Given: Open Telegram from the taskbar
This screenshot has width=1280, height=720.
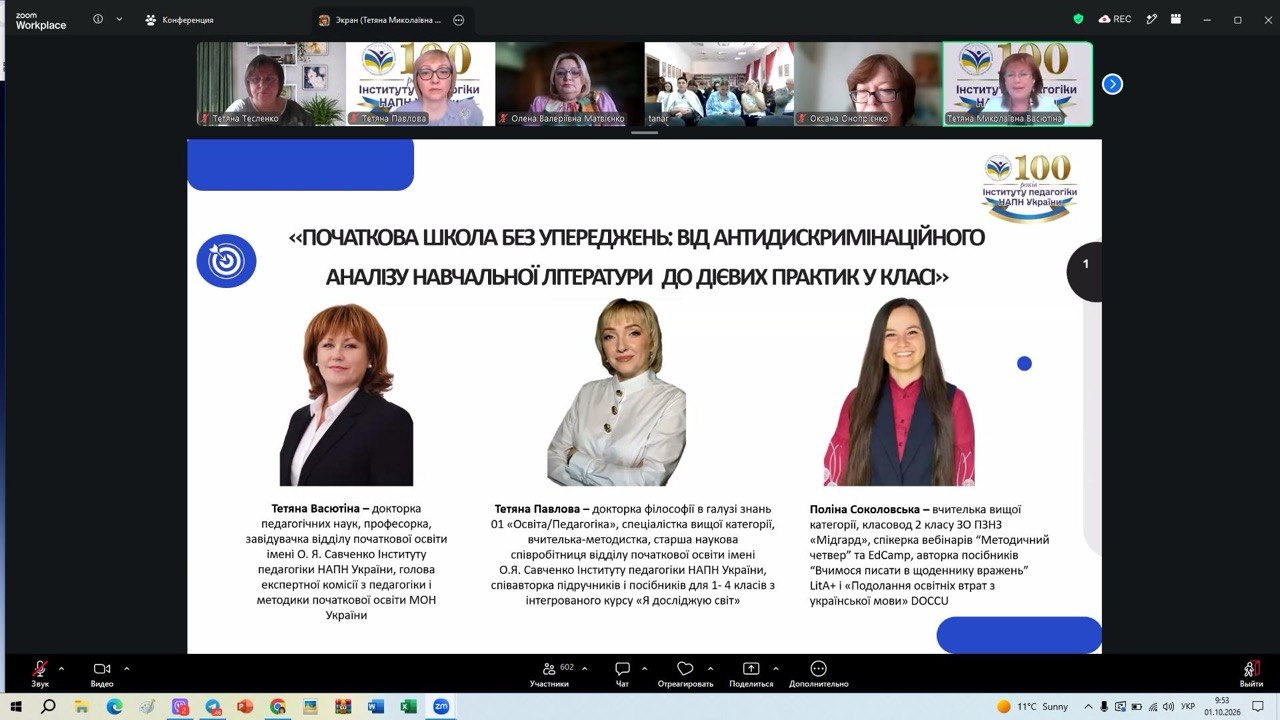Looking at the screenshot, I should 213,706.
